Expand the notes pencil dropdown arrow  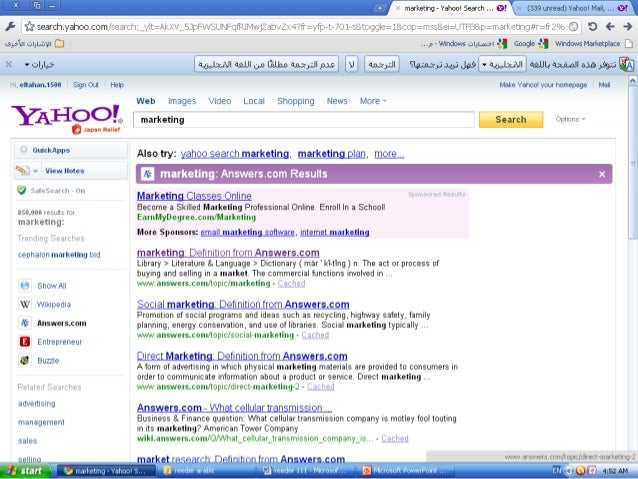click(x=35, y=171)
